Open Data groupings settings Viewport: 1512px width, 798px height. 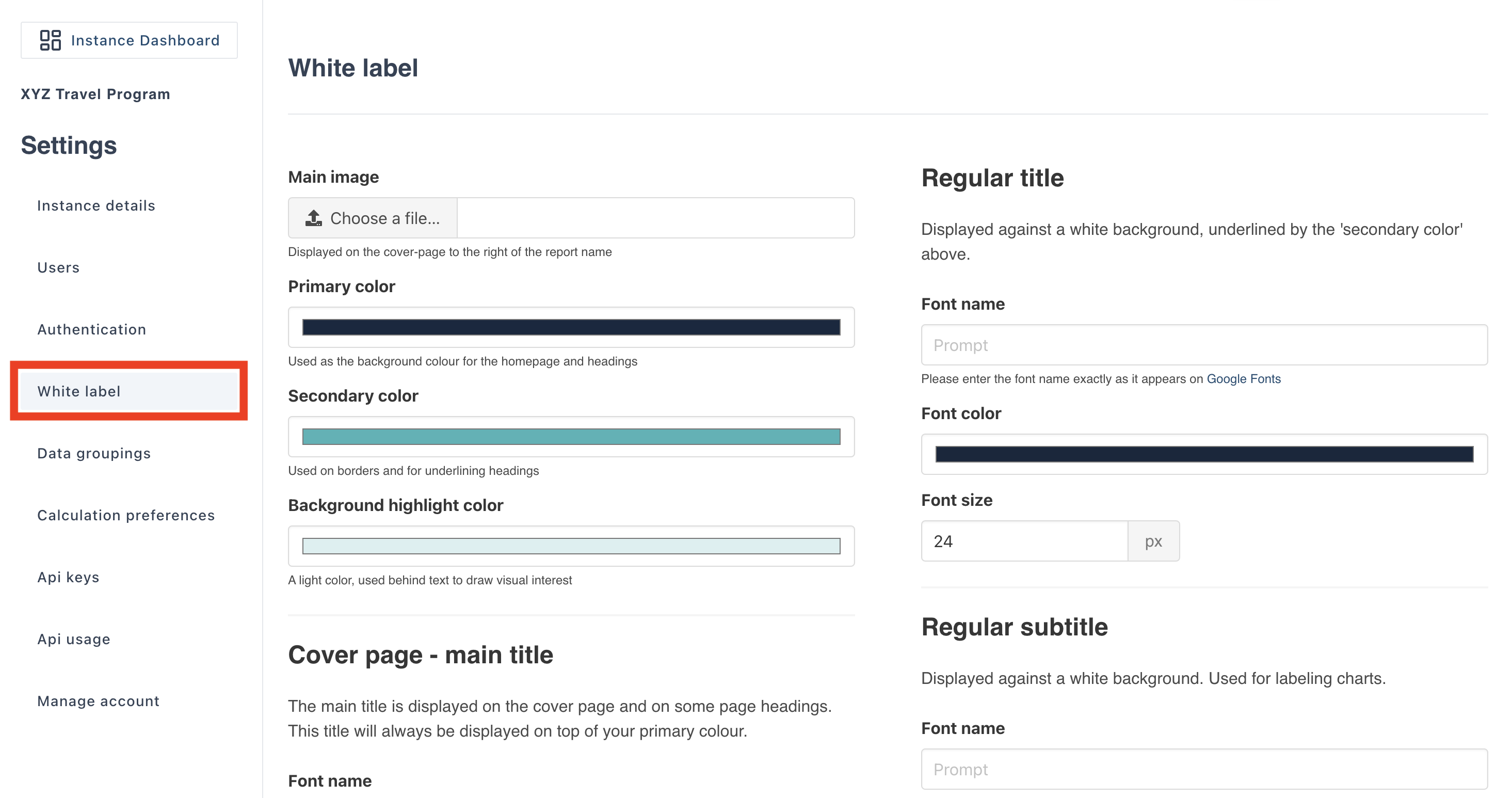click(x=94, y=453)
